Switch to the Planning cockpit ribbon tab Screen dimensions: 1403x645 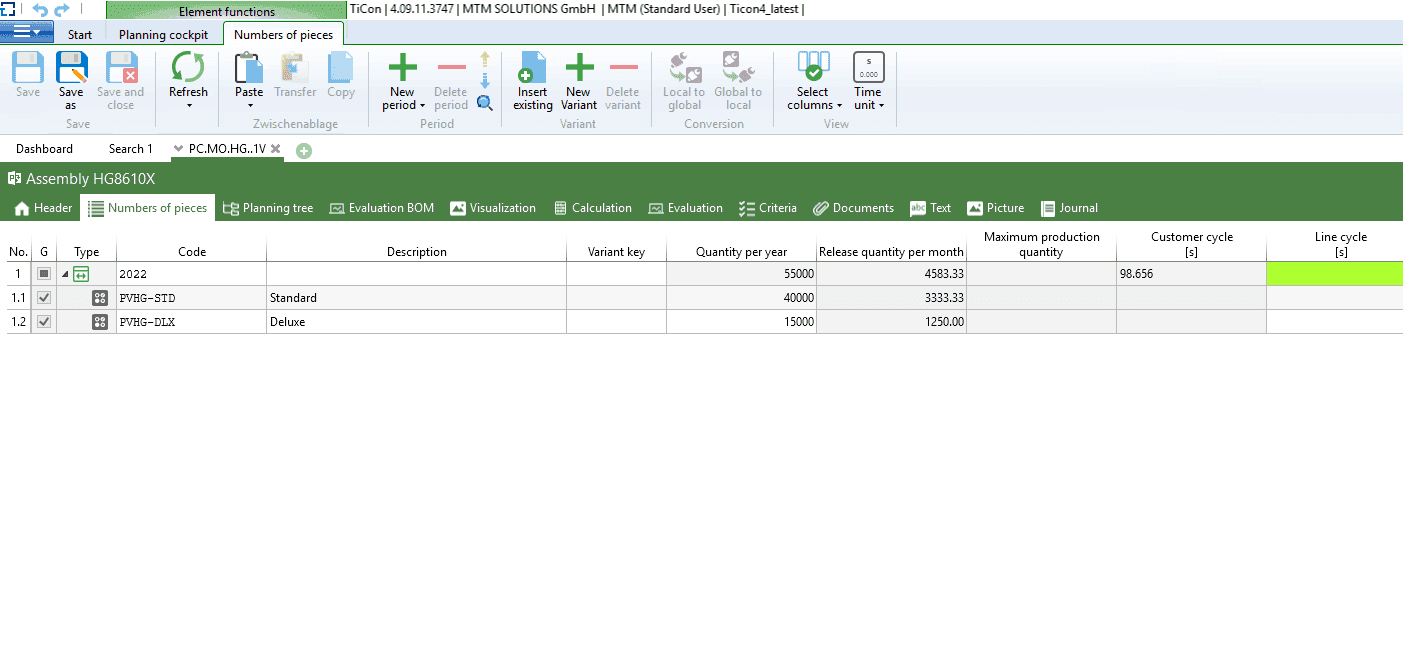[x=163, y=35]
